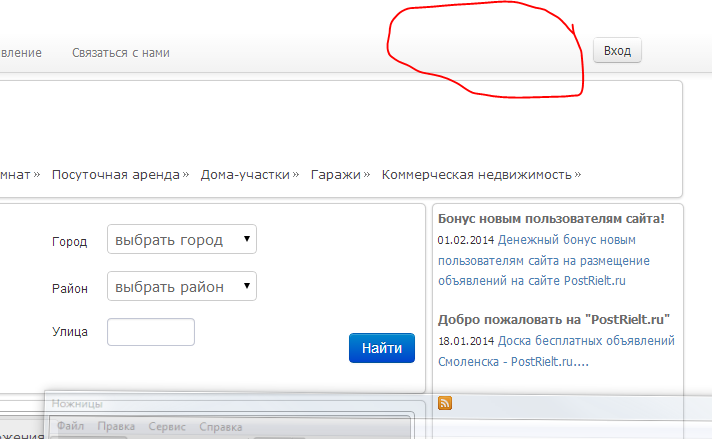This screenshot has width=712, height=439.
Task: Click the orange RSS feed icon
Action: pos(445,403)
